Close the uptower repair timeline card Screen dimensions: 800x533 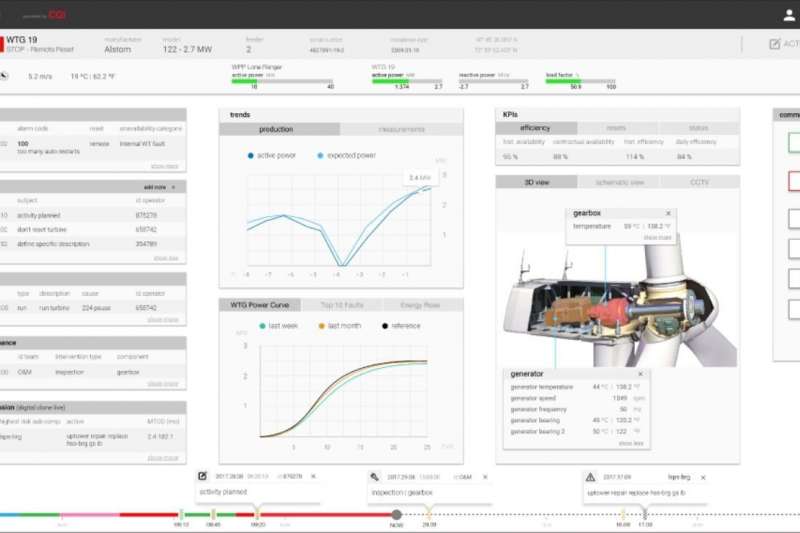coord(703,478)
